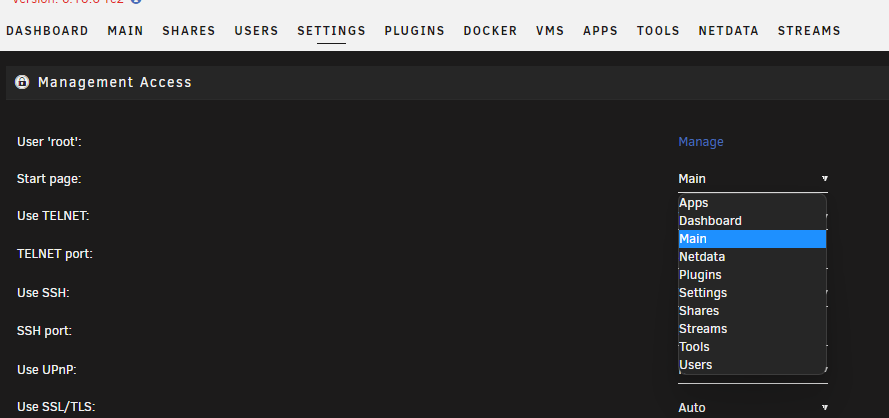
Task: Click the Management Access lock icon
Action: 22,82
